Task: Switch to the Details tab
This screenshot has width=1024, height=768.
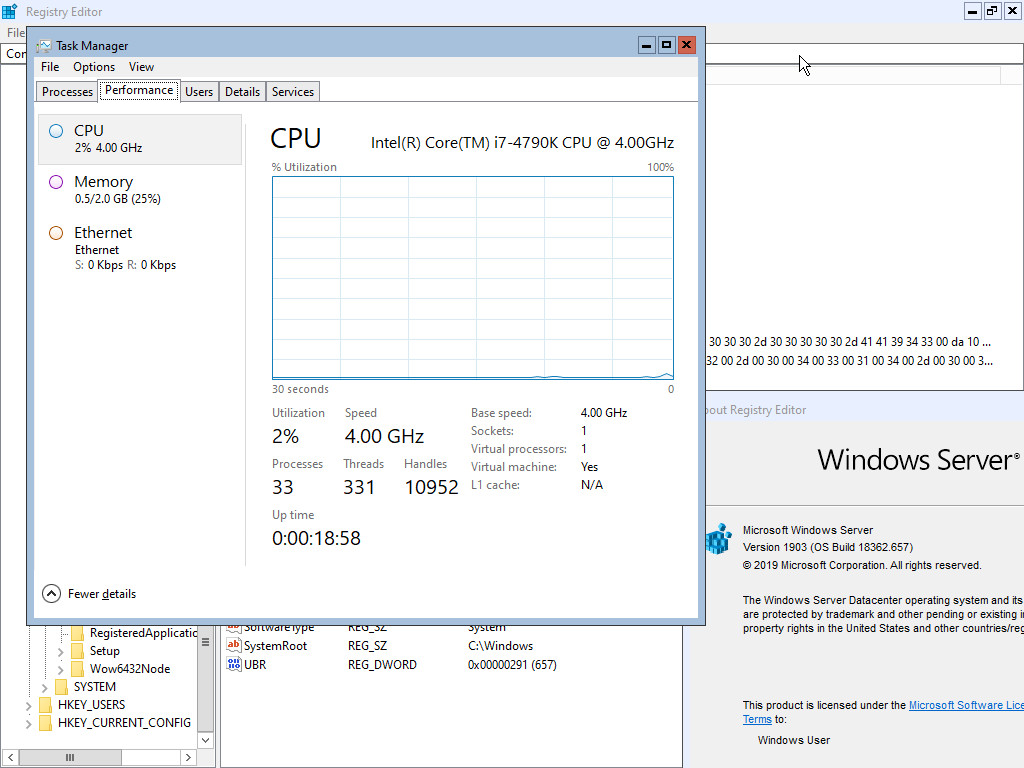Action: tap(242, 91)
